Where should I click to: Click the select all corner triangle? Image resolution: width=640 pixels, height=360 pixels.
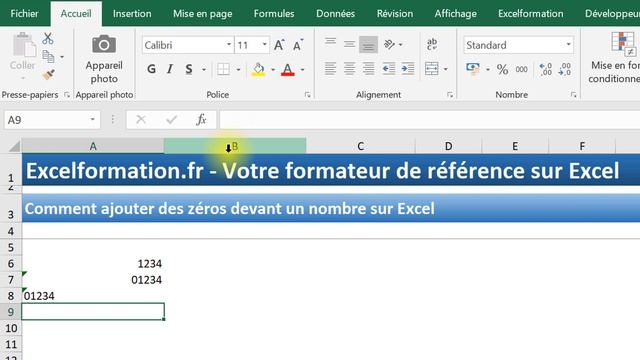point(14,146)
